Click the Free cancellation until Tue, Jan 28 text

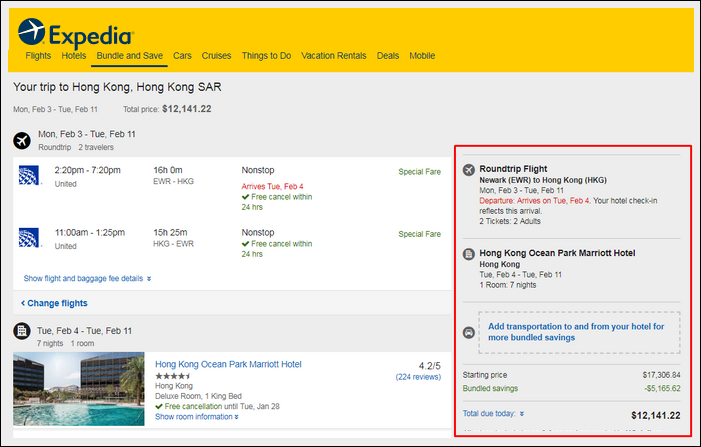[x=217, y=406]
